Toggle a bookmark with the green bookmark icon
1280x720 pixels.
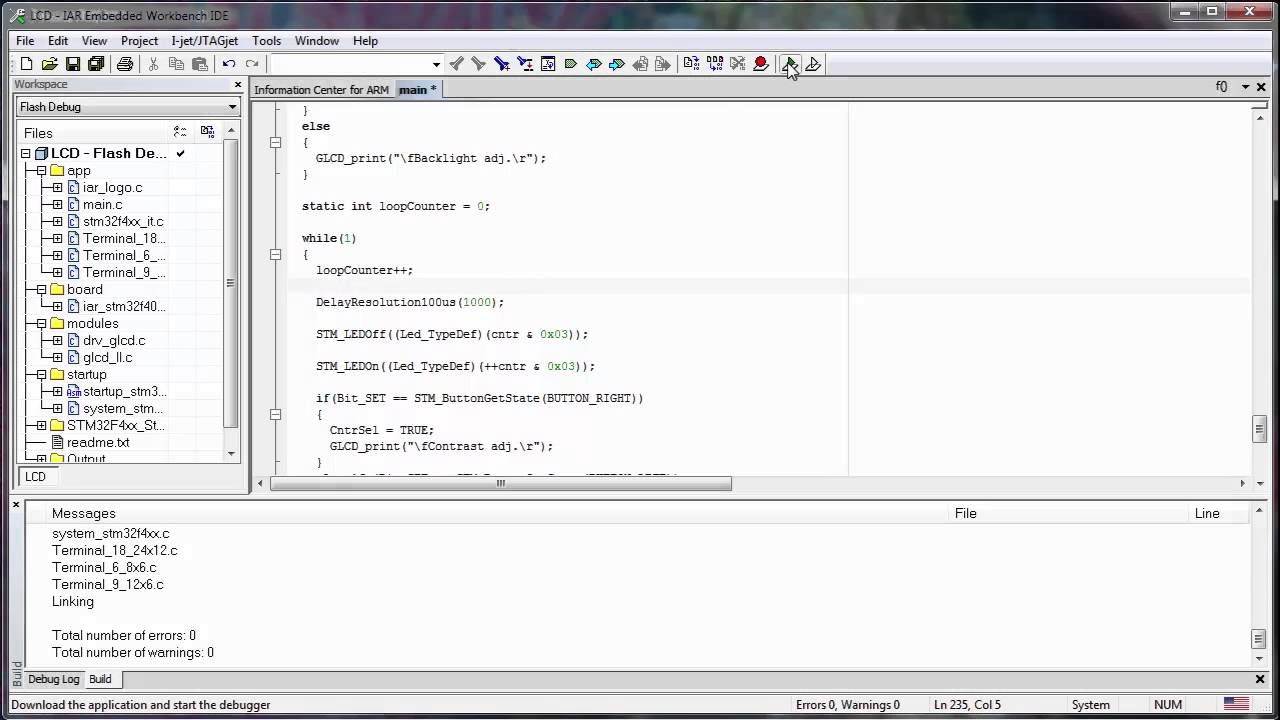click(571, 64)
